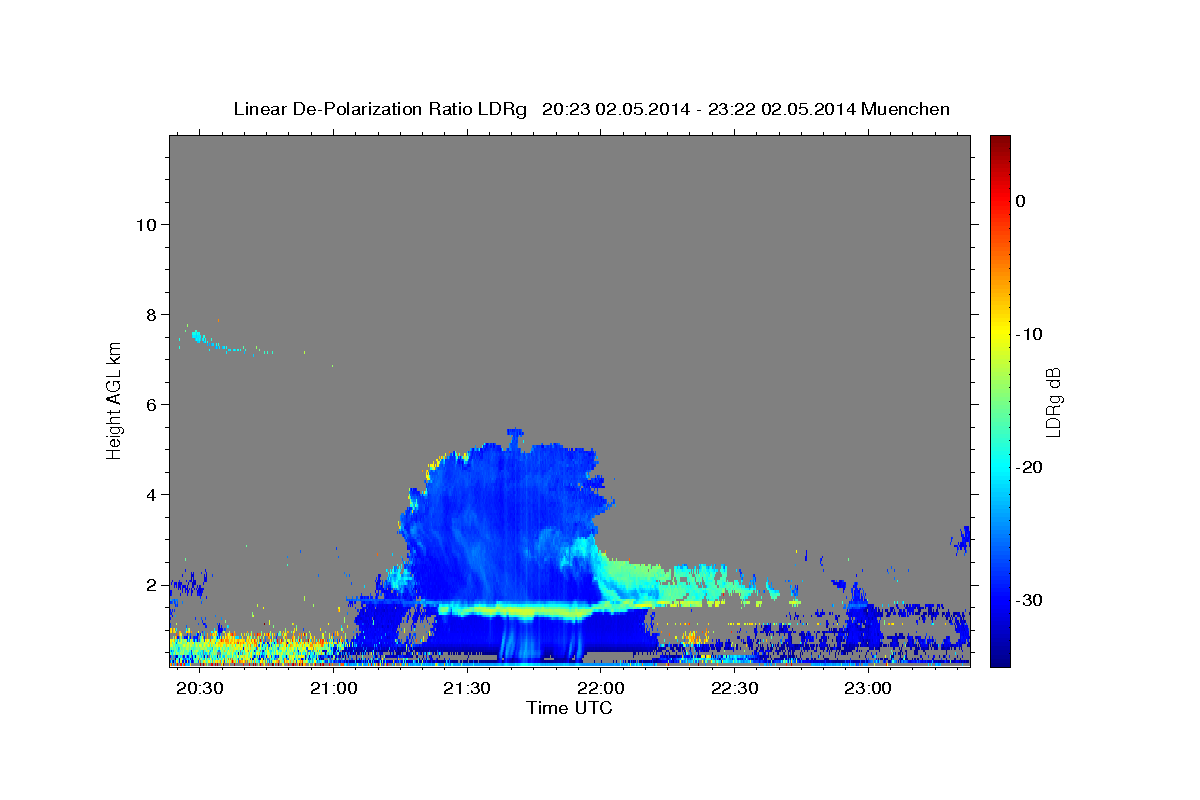The height and width of the screenshot is (800, 1200).
Task: Click the '20:30' time tick label
Action: 200,689
